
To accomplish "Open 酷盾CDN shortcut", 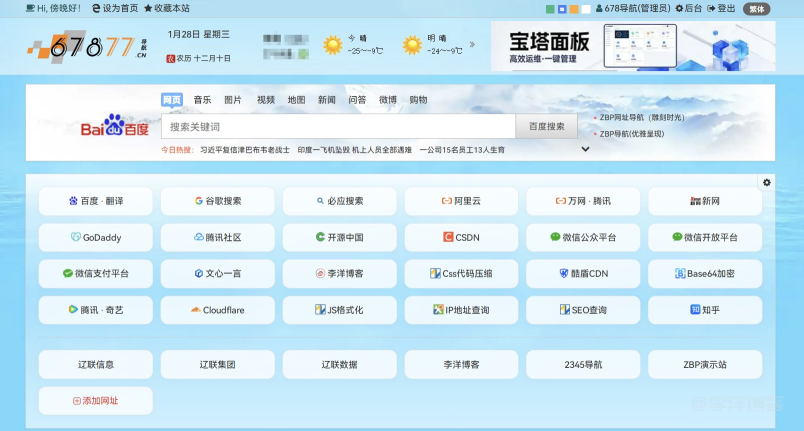I will coord(583,274).
